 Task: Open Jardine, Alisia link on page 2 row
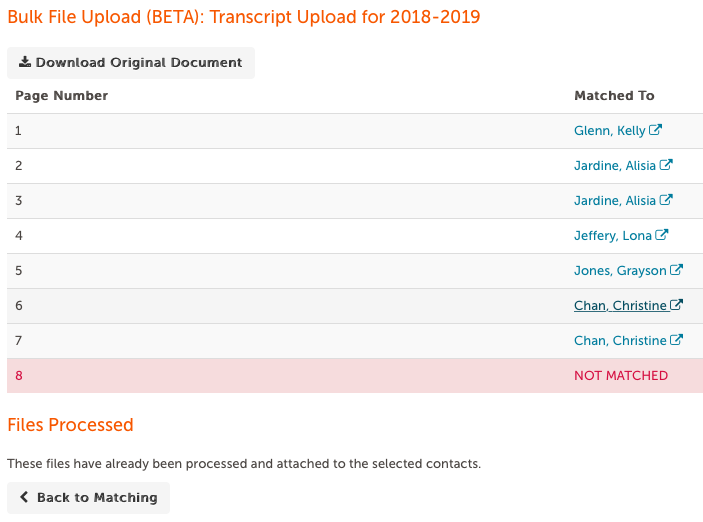615,166
